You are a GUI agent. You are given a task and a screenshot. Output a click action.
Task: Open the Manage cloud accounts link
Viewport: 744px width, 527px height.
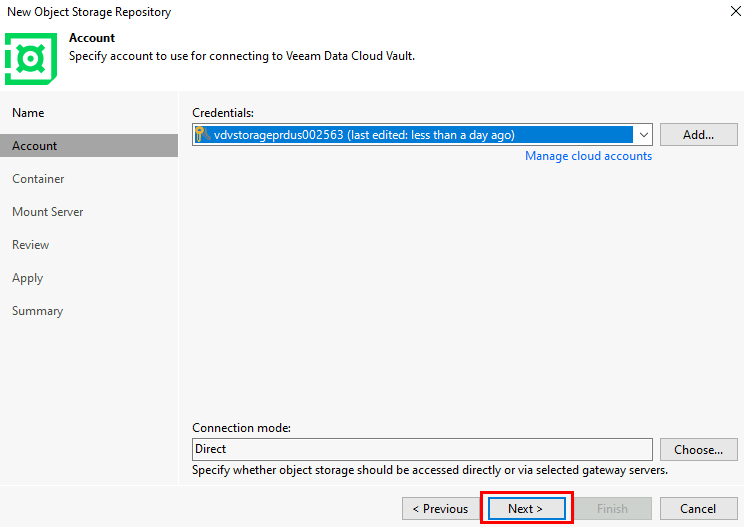click(588, 156)
